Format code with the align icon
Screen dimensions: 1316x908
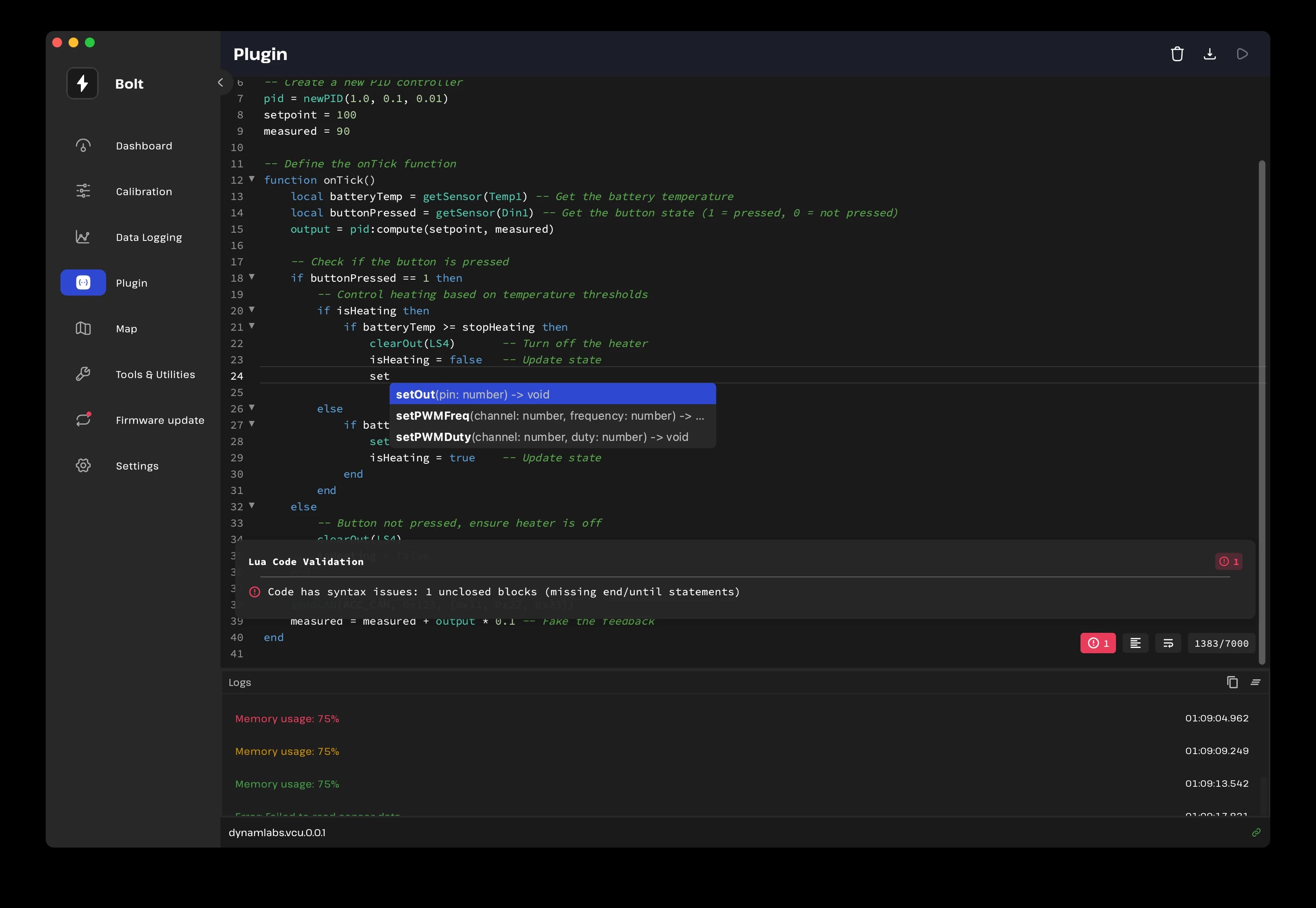[x=1135, y=643]
